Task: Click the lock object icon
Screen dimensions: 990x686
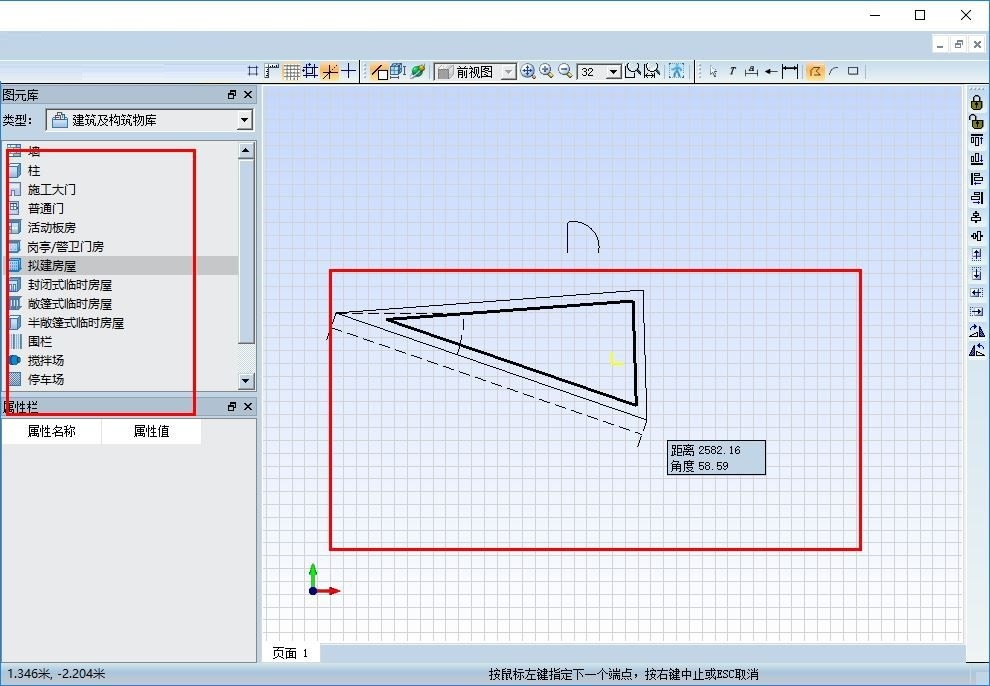Action: point(977,102)
